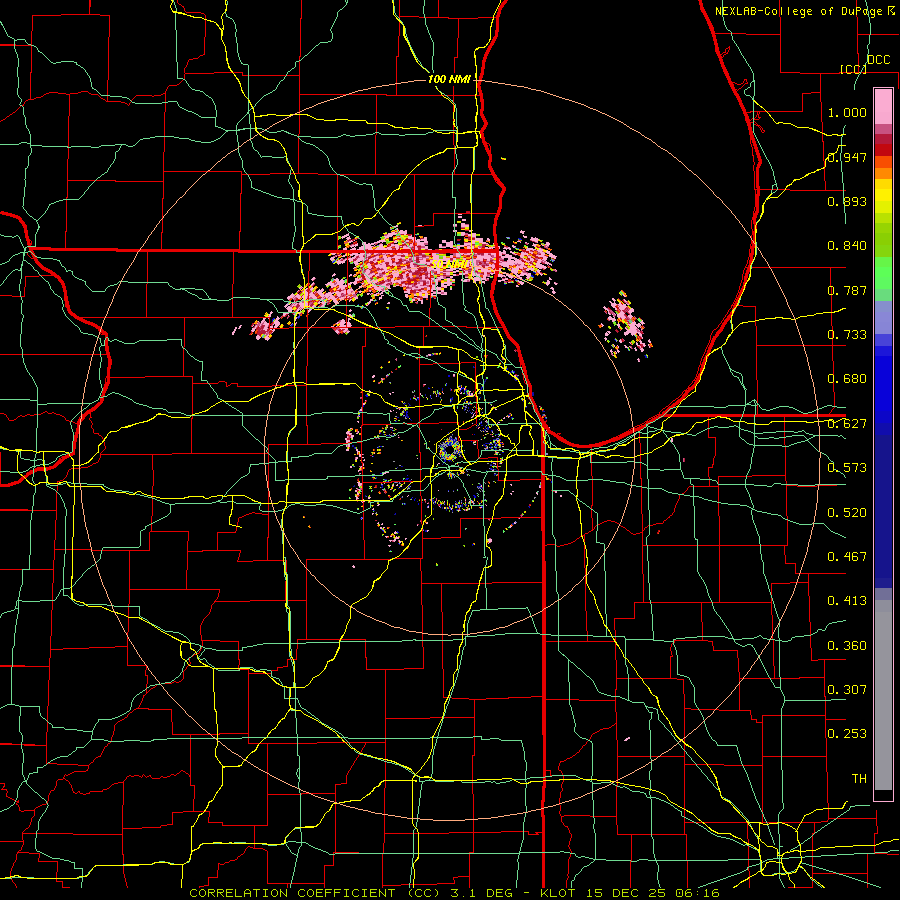This screenshot has height=900, width=900.
Task: Click the 100 NMI range ring label
Action: (x=449, y=79)
